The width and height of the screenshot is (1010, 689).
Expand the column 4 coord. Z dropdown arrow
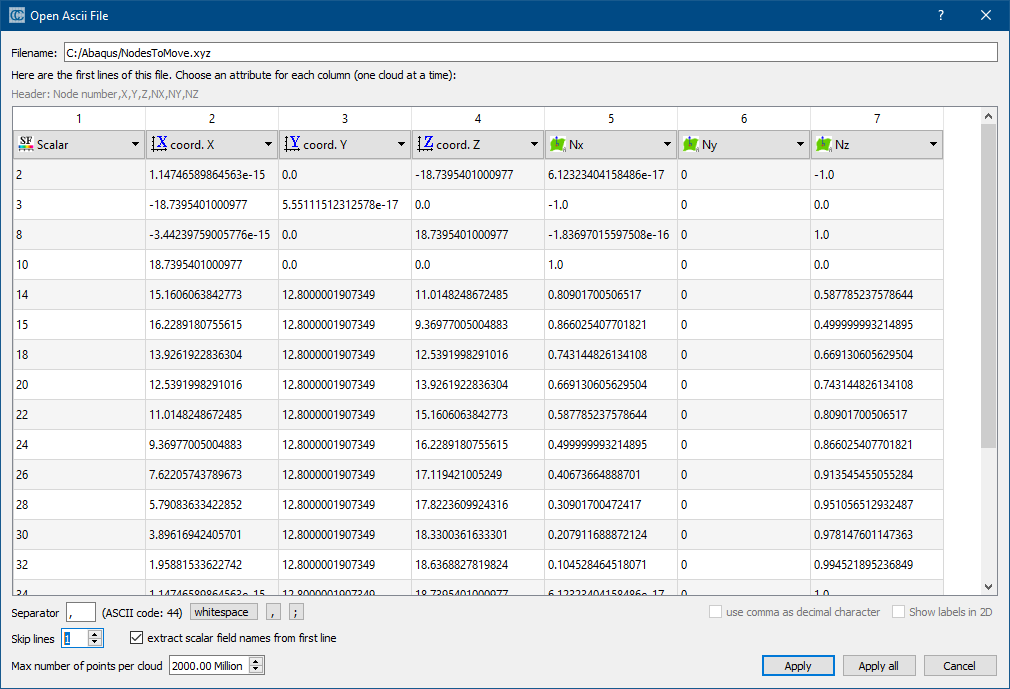(x=534, y=145)
